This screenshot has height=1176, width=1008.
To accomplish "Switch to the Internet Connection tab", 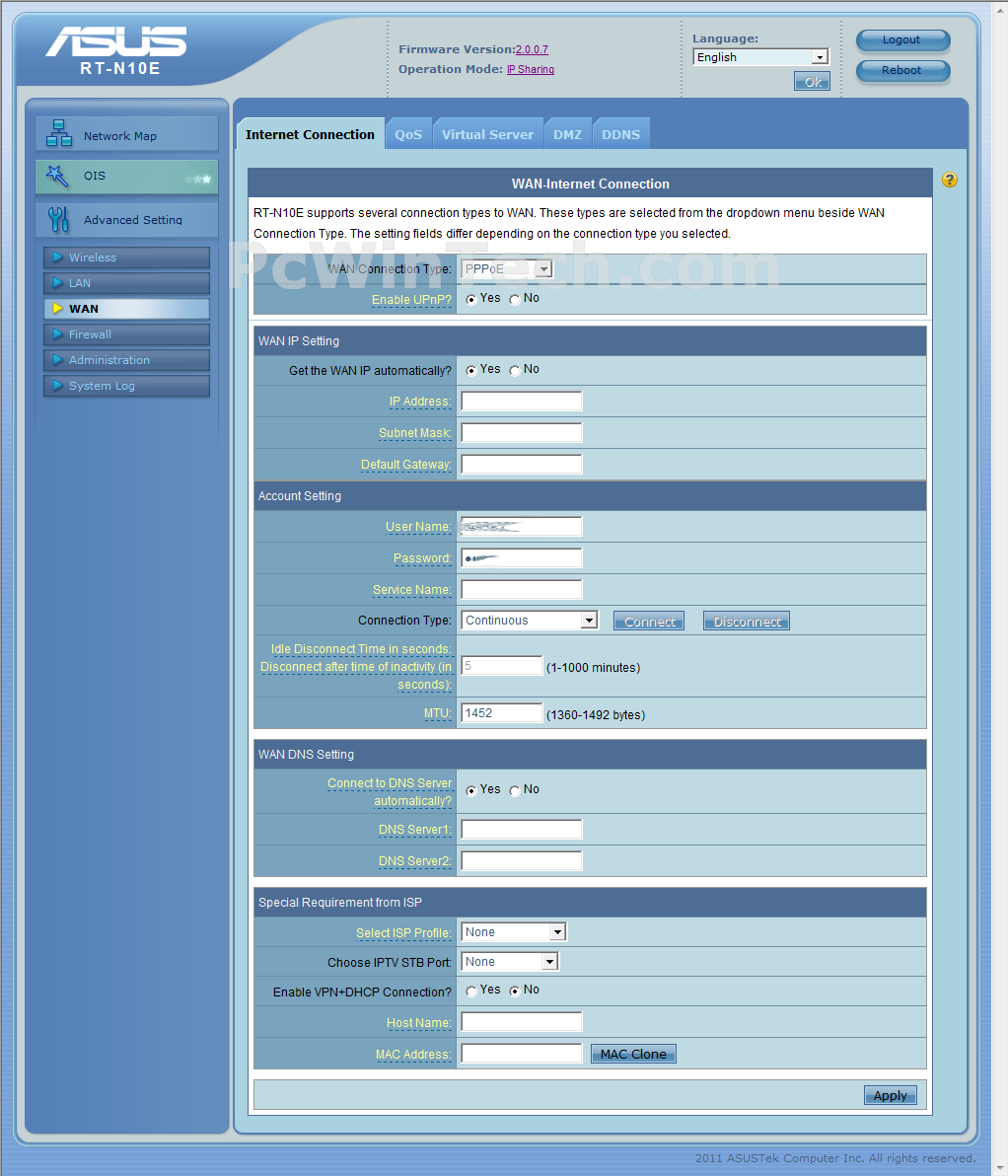I will [310, 134].
